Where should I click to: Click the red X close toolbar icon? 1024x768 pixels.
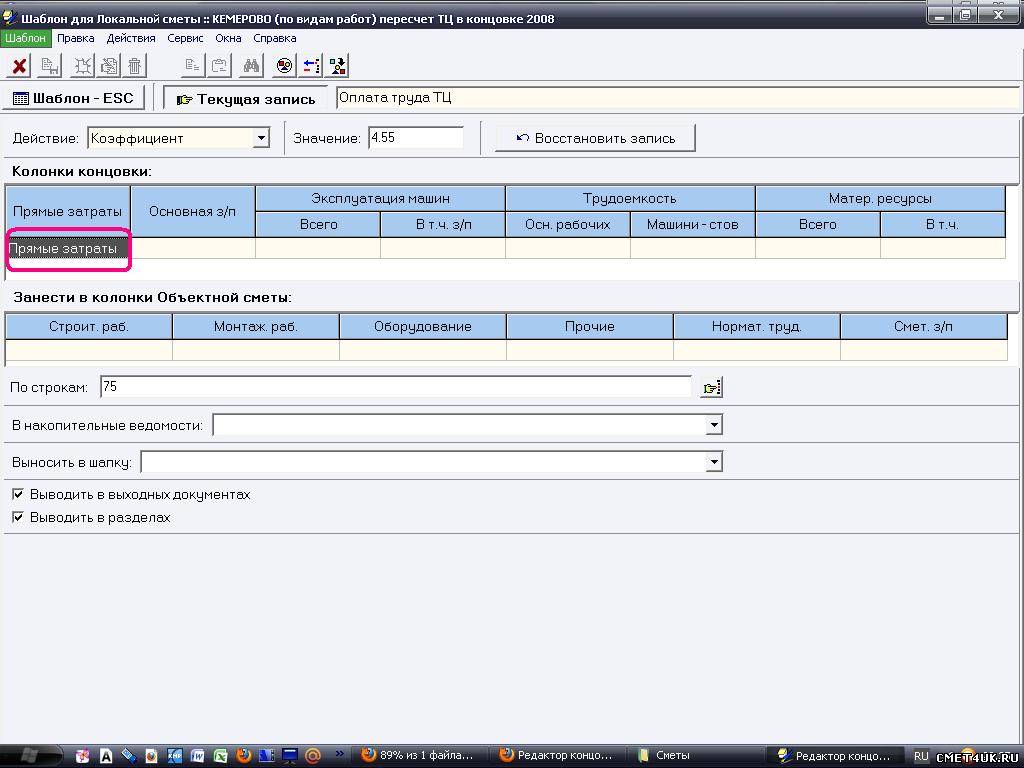(x=19, y=66)
